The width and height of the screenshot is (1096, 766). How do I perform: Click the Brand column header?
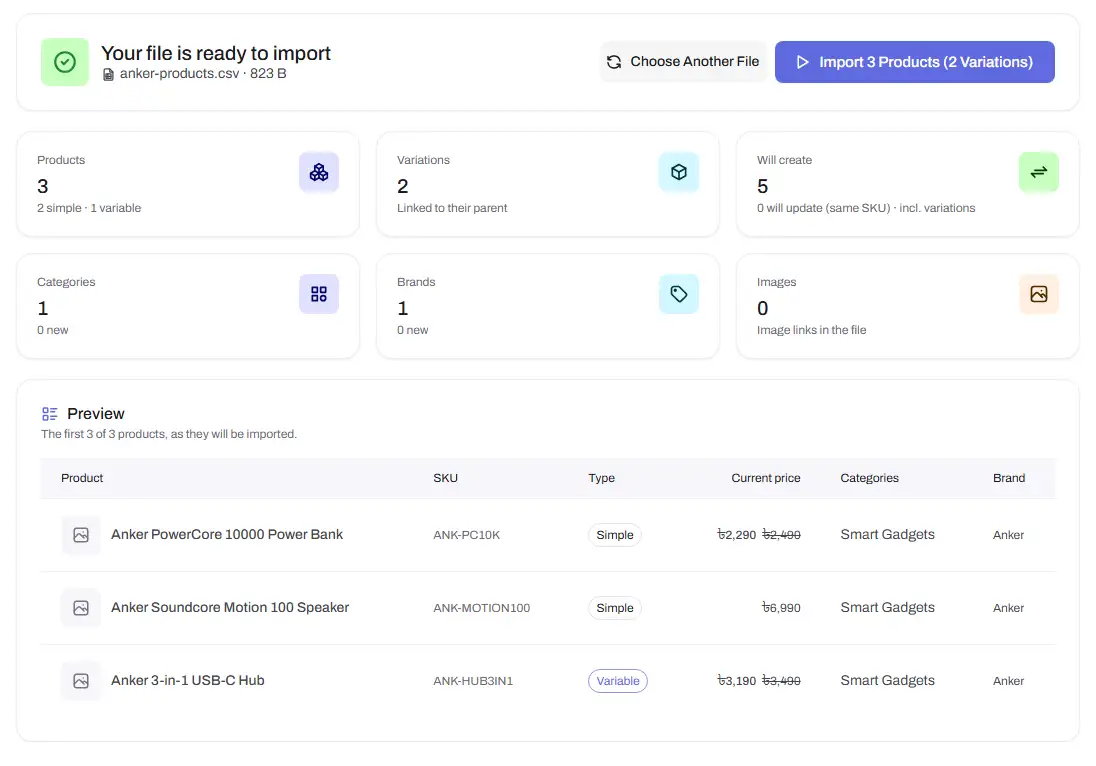(1009, 478)
